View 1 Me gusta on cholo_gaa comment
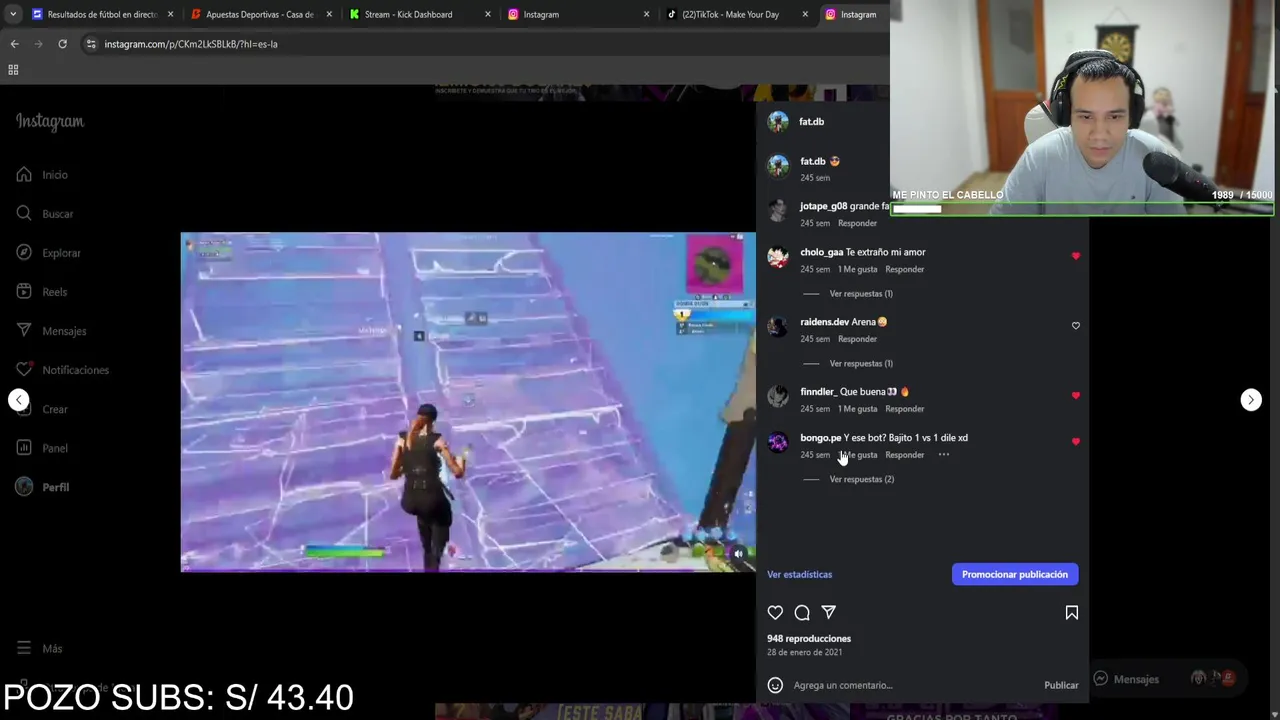 (x=857, y=269)
